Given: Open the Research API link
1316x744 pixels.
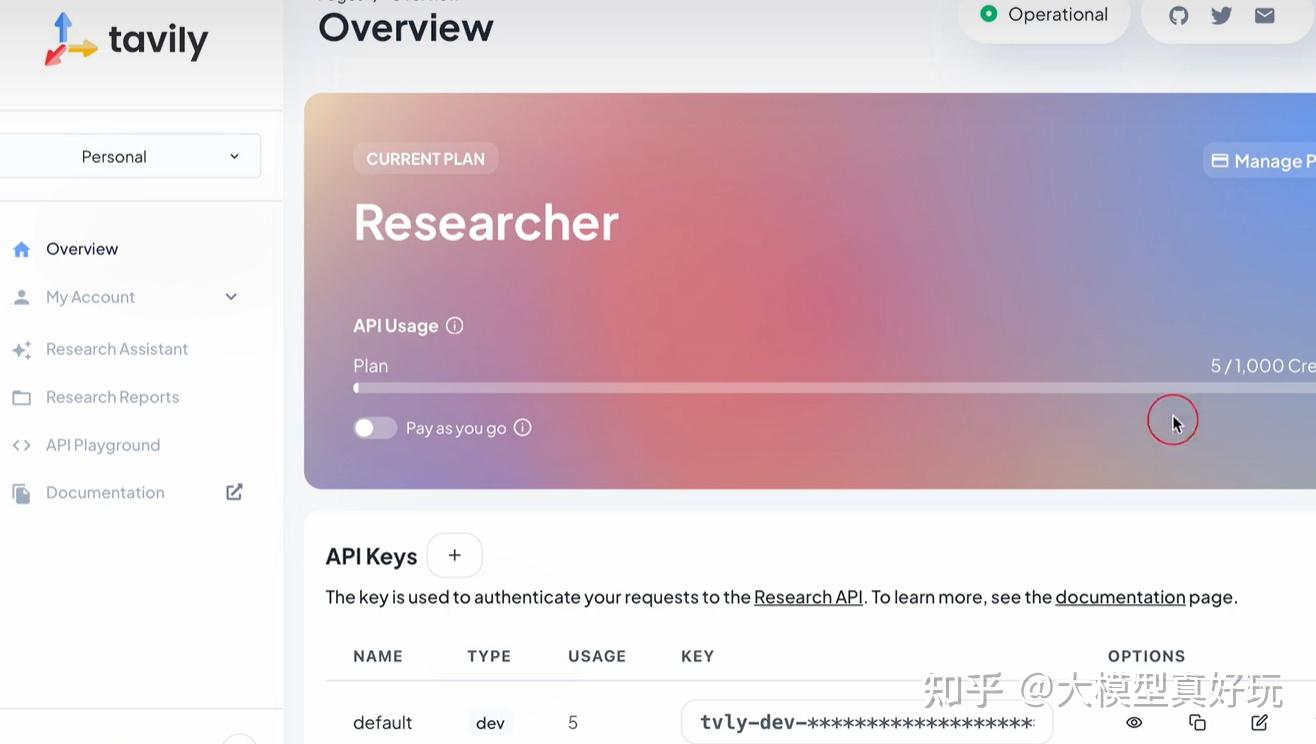Looking at the screenshot, I should 807,596.
